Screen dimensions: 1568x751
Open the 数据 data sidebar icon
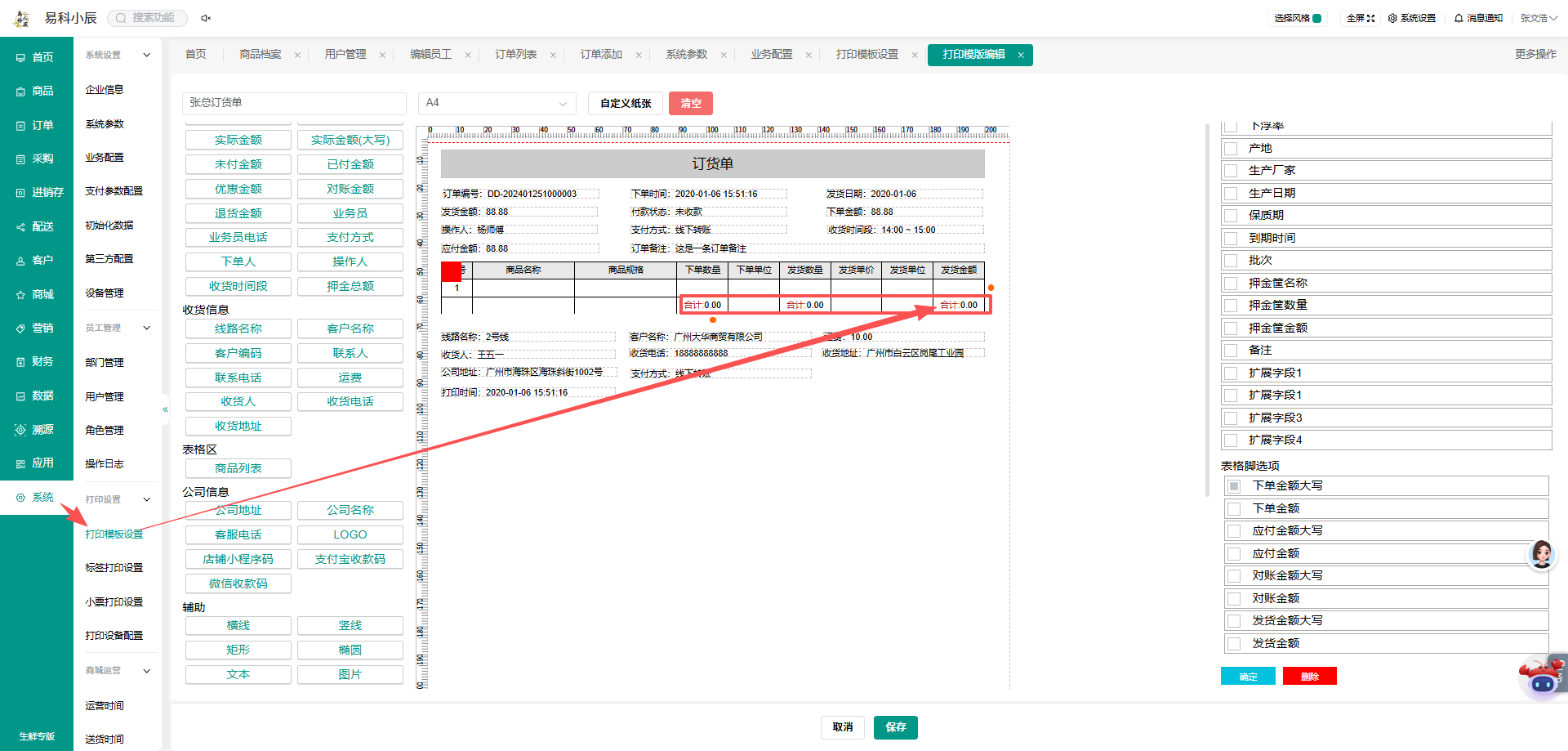pos(20,396)
